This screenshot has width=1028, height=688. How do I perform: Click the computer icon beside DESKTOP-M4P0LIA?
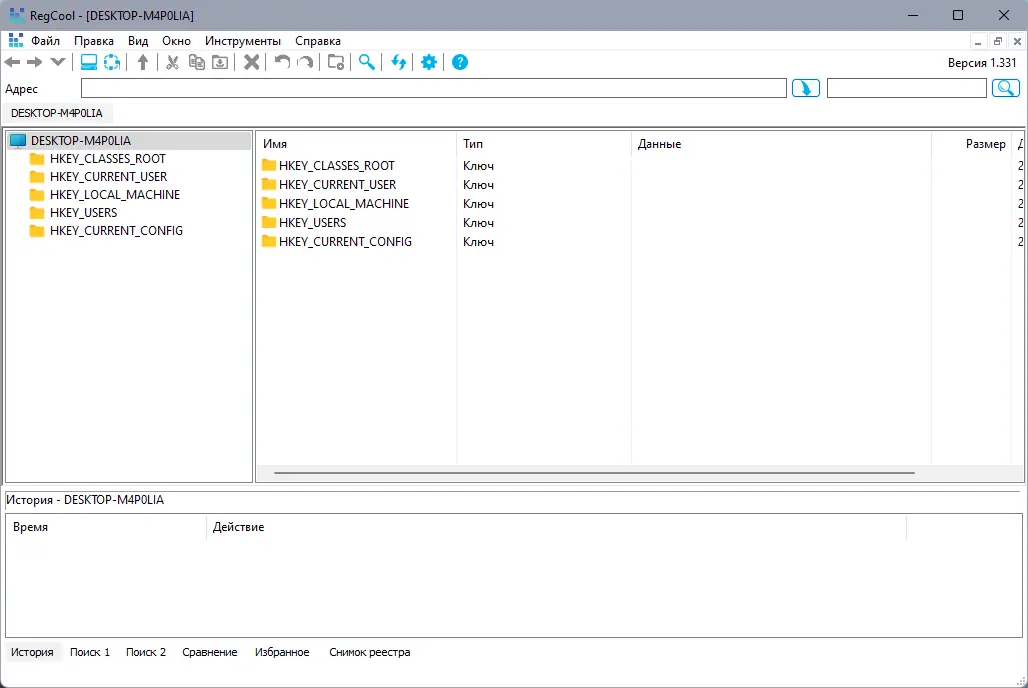18,140
